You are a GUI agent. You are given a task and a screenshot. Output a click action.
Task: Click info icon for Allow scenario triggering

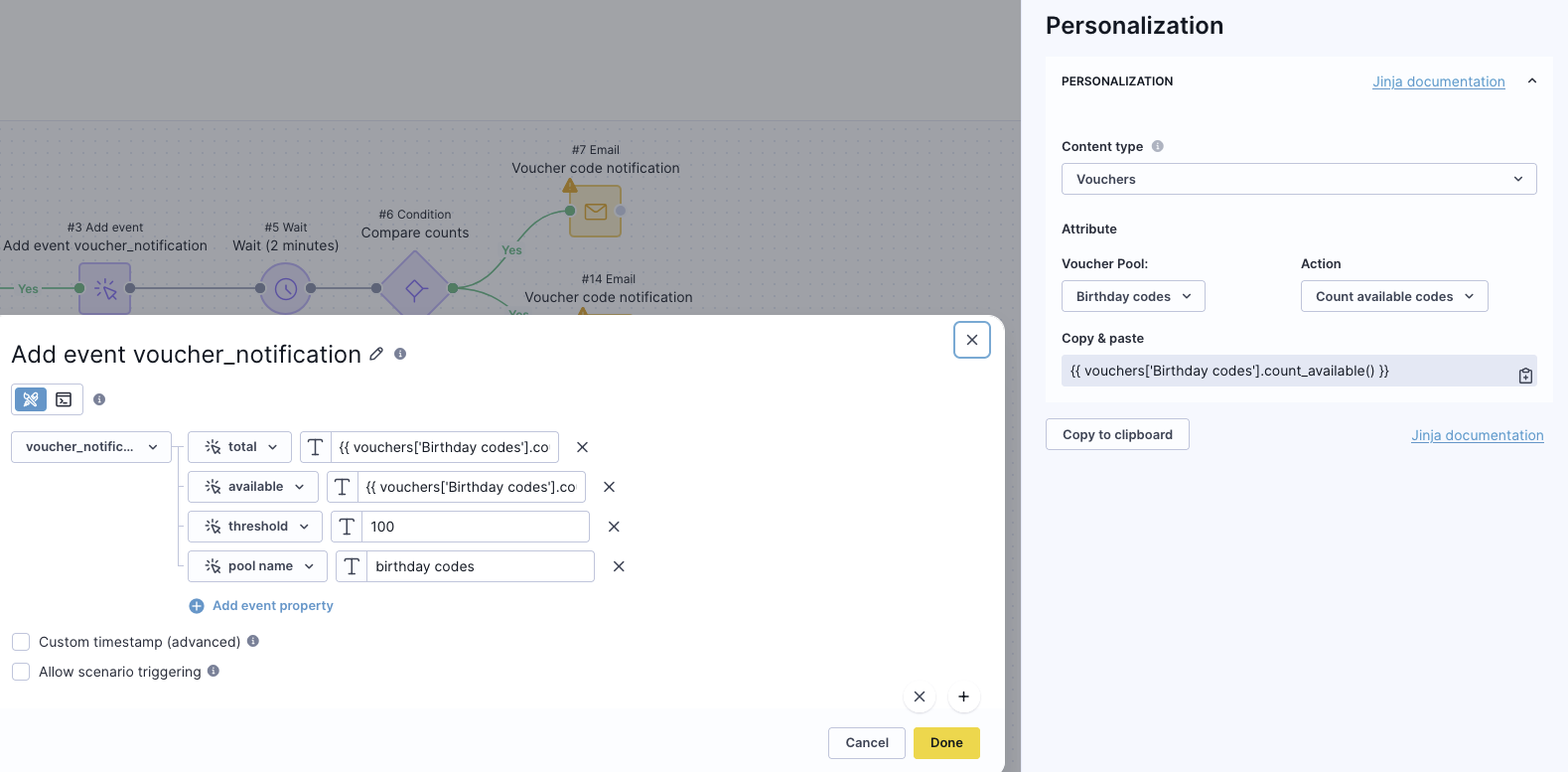pos(214,671)
